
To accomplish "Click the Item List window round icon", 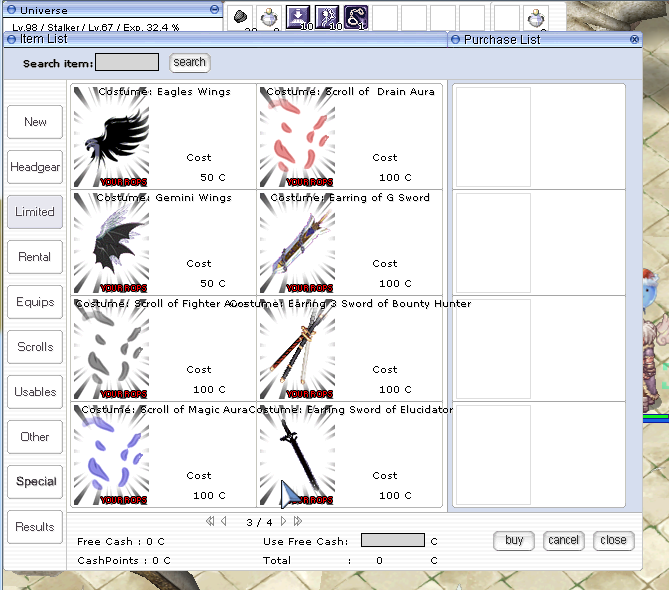I will coord(12,39).
